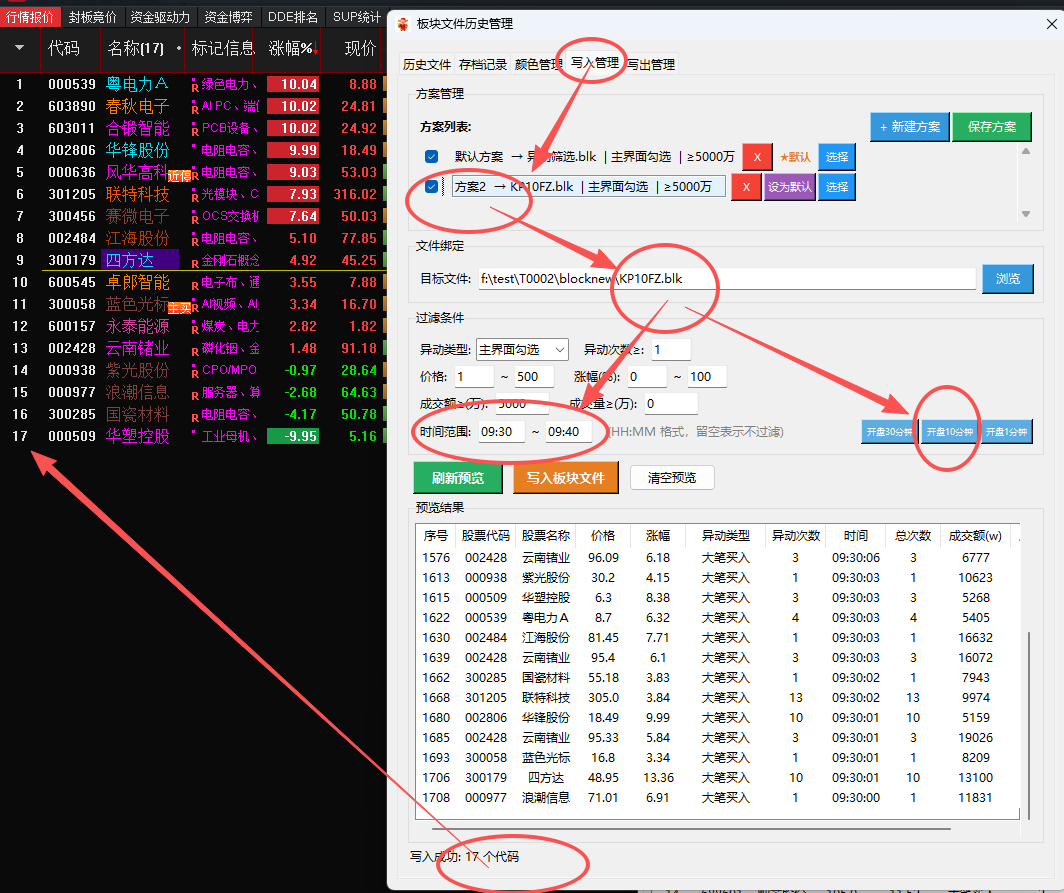Click the 价格 upper limit field showing 500
This screenshot has height=893, width=1064.
(534, 377)
